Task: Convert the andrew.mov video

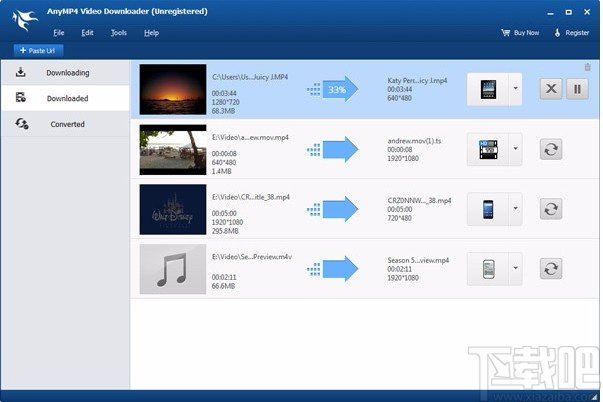Action: [x=551, y=149]
